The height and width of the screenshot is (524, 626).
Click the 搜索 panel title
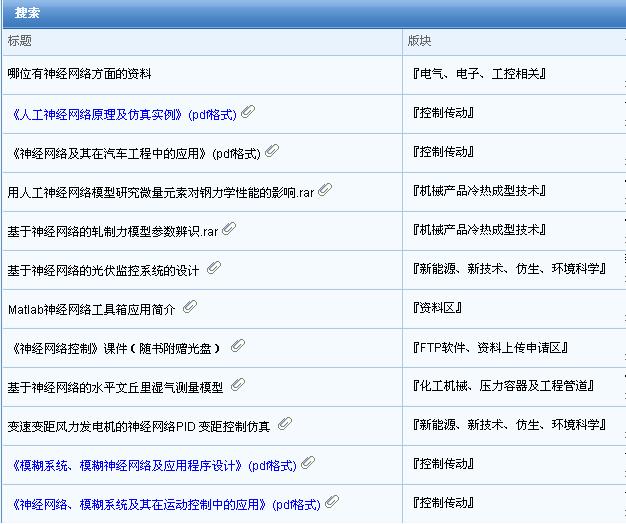pos(27,13)
